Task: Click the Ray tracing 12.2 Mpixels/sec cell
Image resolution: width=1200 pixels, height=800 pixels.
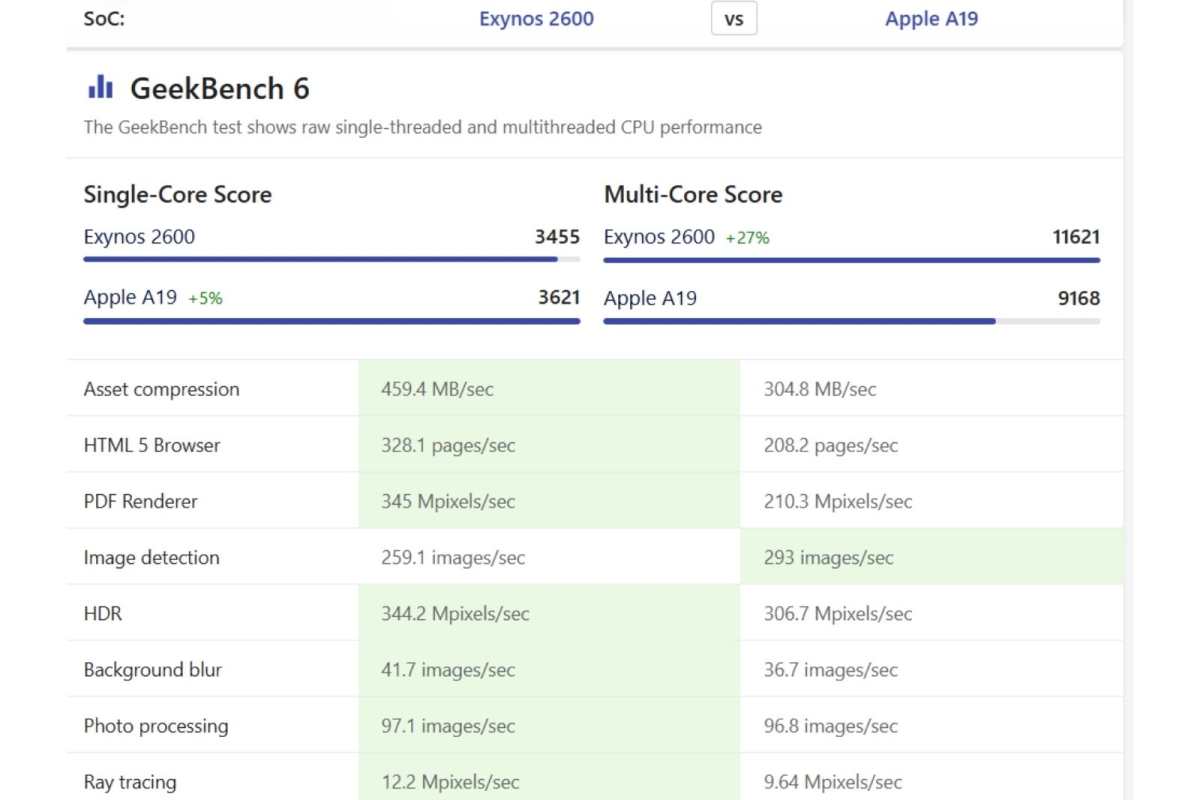Action: tap(450, 781)
